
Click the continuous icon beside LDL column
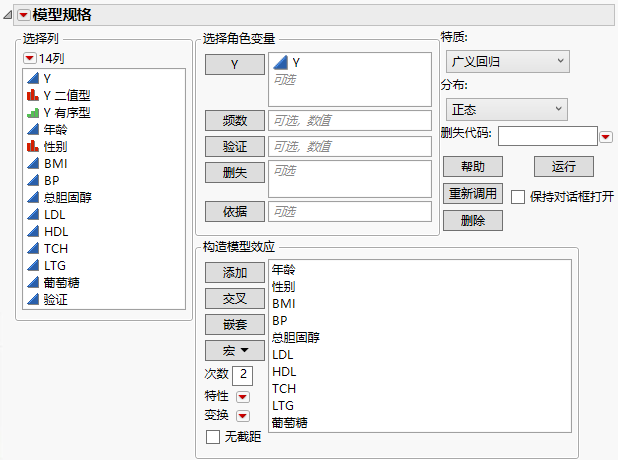pos(33,214)
